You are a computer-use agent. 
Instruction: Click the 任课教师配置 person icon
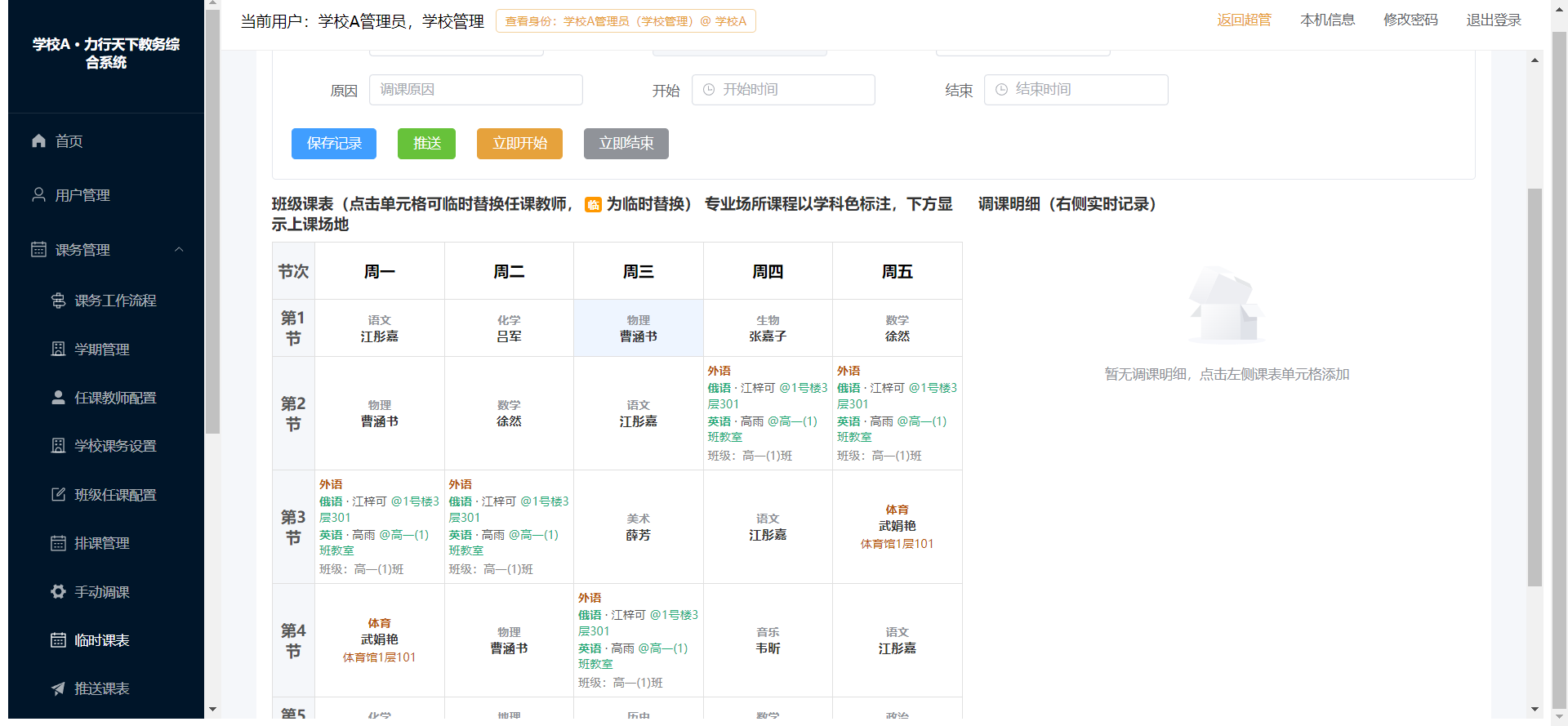[x=58, y=397]
